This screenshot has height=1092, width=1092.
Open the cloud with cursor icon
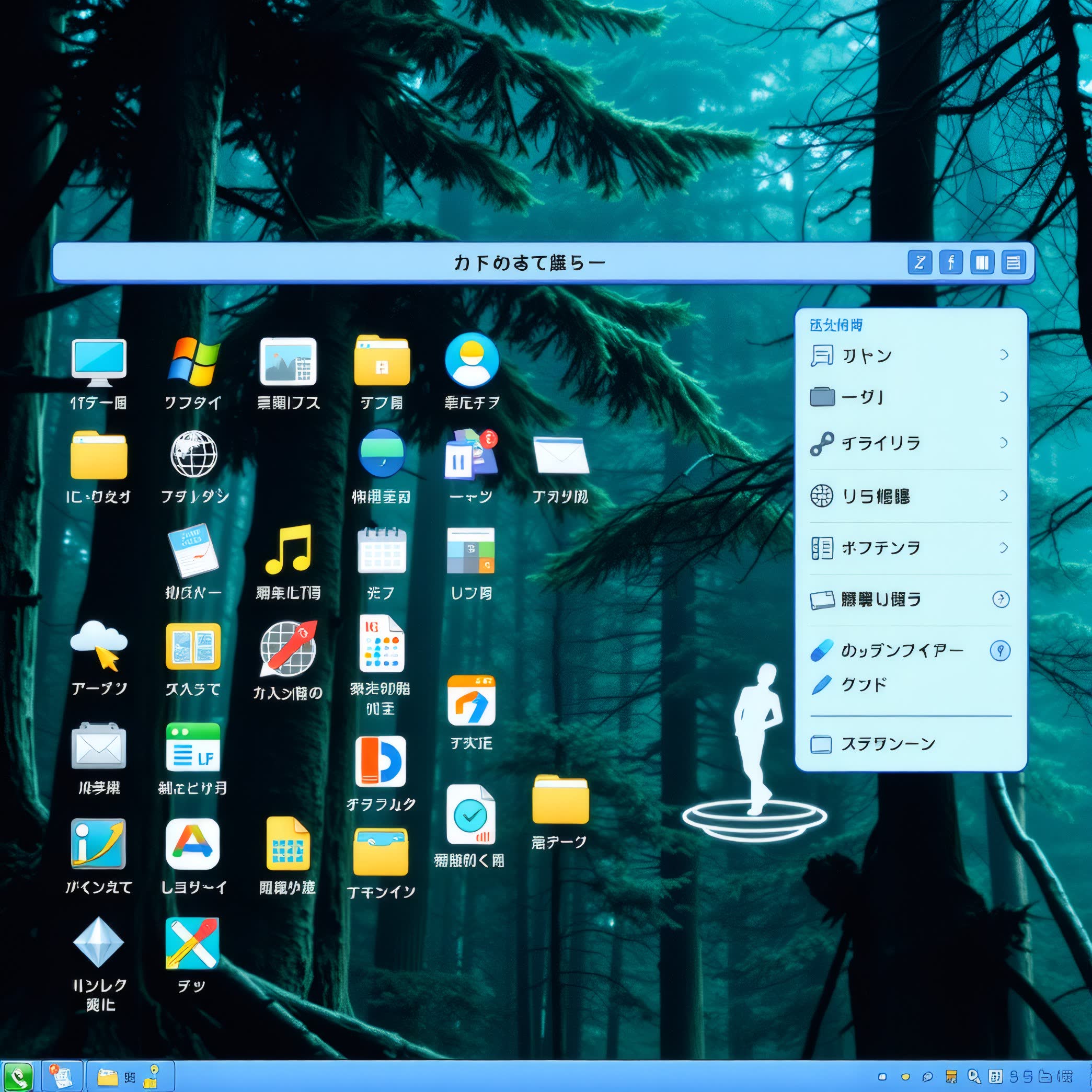pyautogui.click(x=99, y=645)
